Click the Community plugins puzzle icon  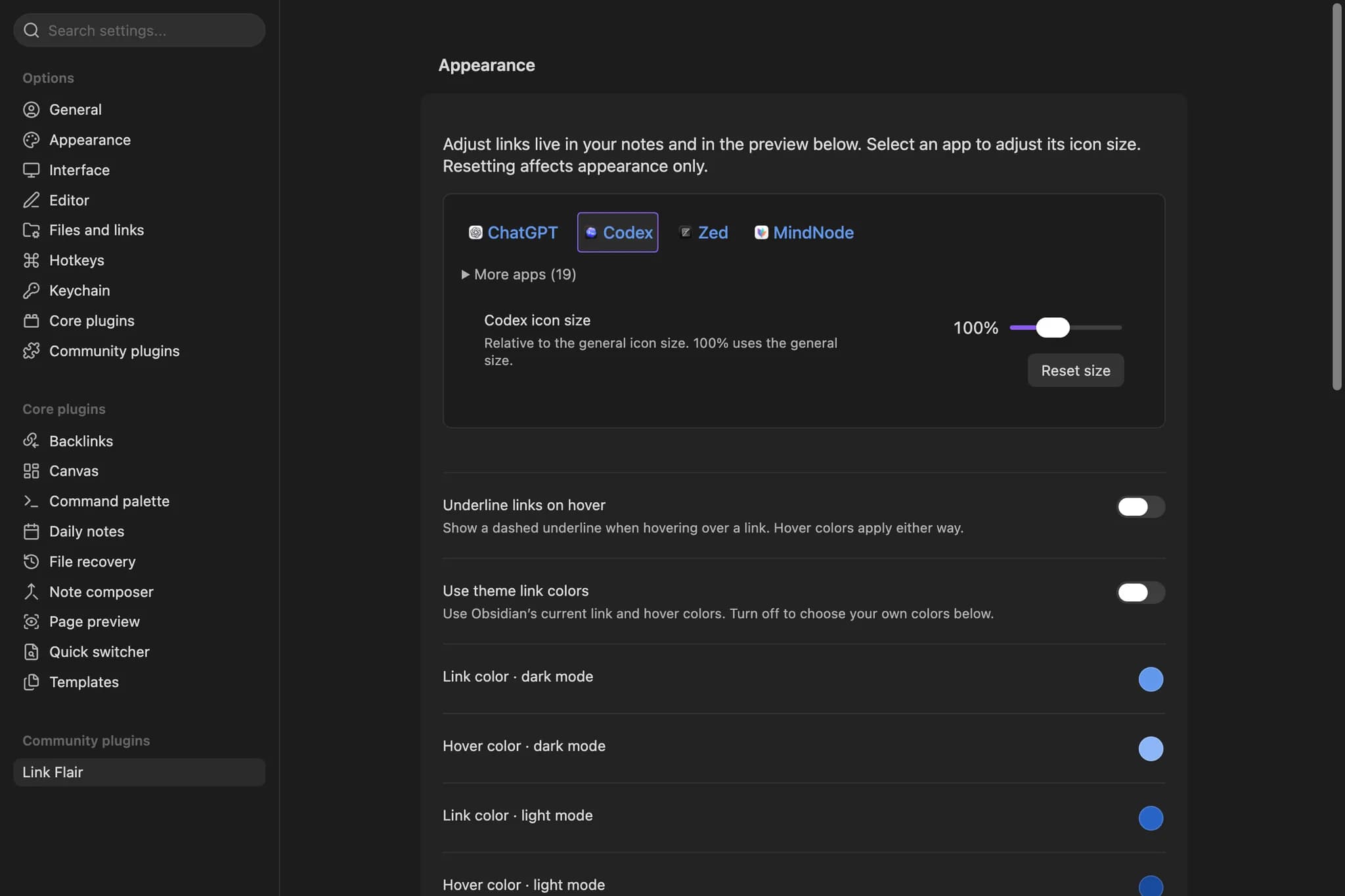31,351
